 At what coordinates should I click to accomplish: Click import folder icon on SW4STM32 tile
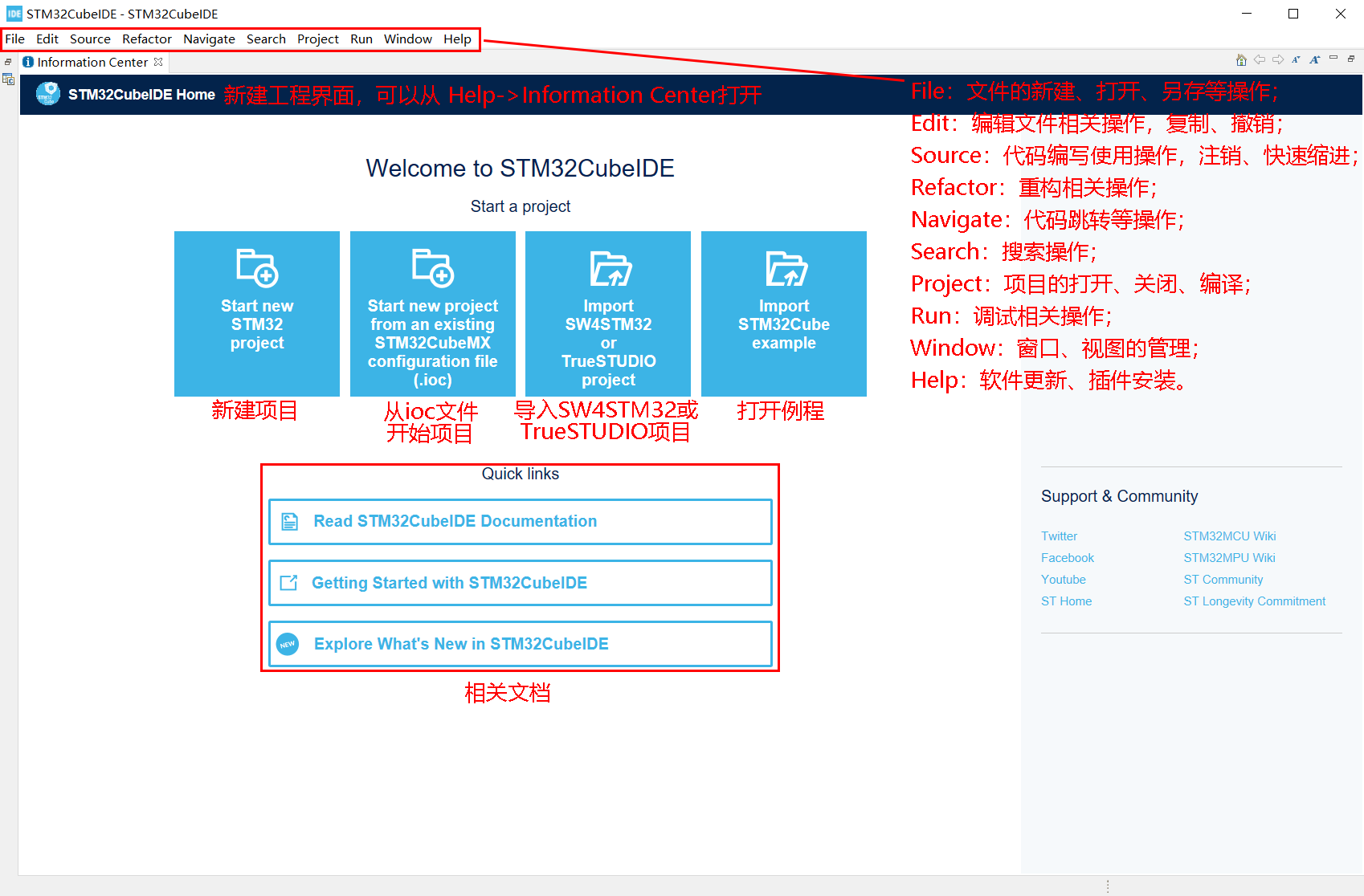coord(611,268)
